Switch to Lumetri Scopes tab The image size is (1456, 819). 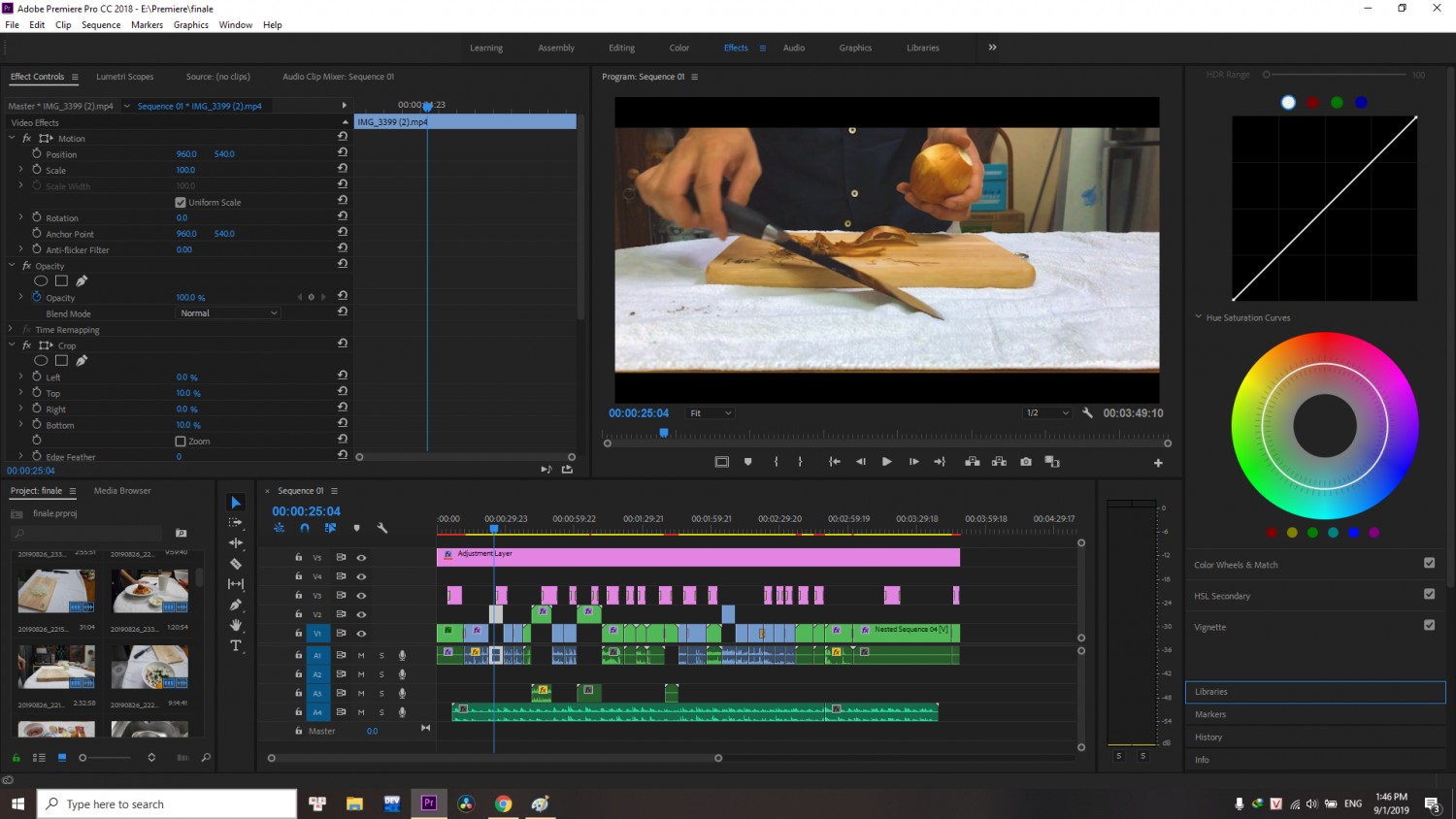tap(124, 77)
